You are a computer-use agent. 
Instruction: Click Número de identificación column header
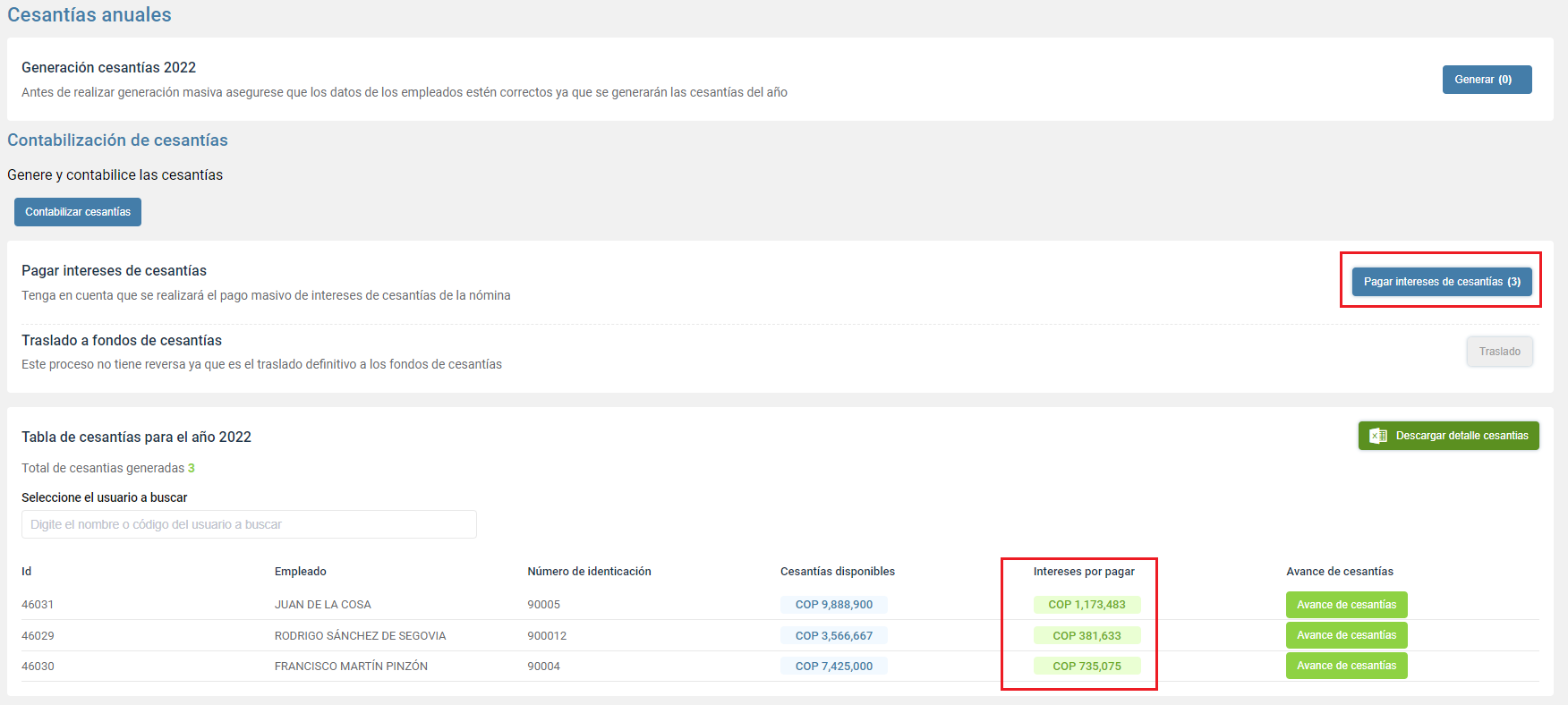(x=589, y=572)
